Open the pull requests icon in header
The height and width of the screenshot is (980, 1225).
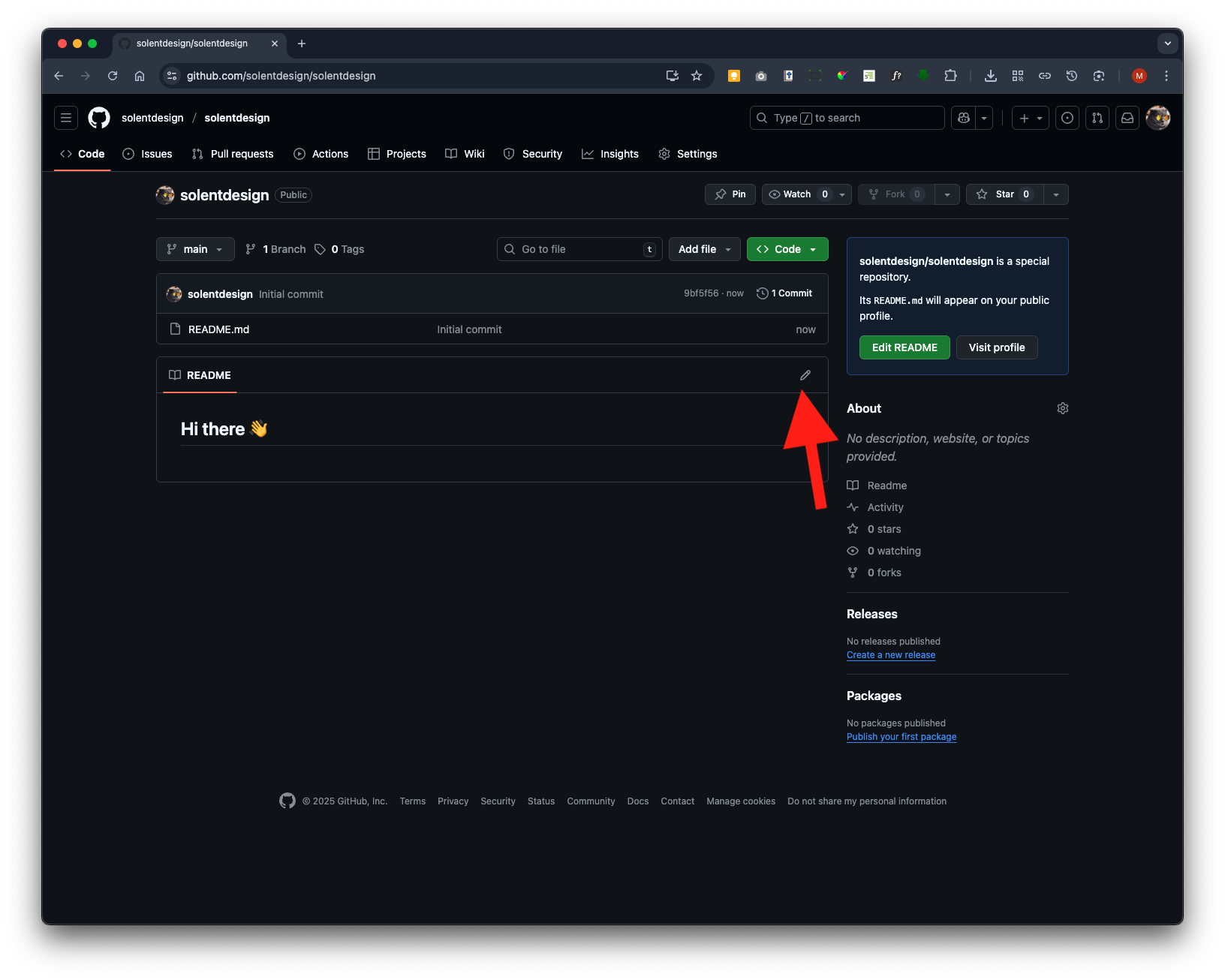click(x=1097, y=118)
